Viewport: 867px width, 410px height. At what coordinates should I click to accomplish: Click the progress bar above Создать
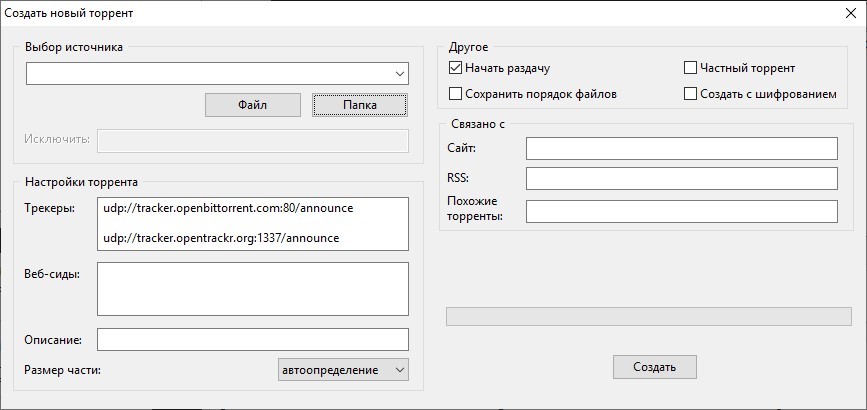648,316
